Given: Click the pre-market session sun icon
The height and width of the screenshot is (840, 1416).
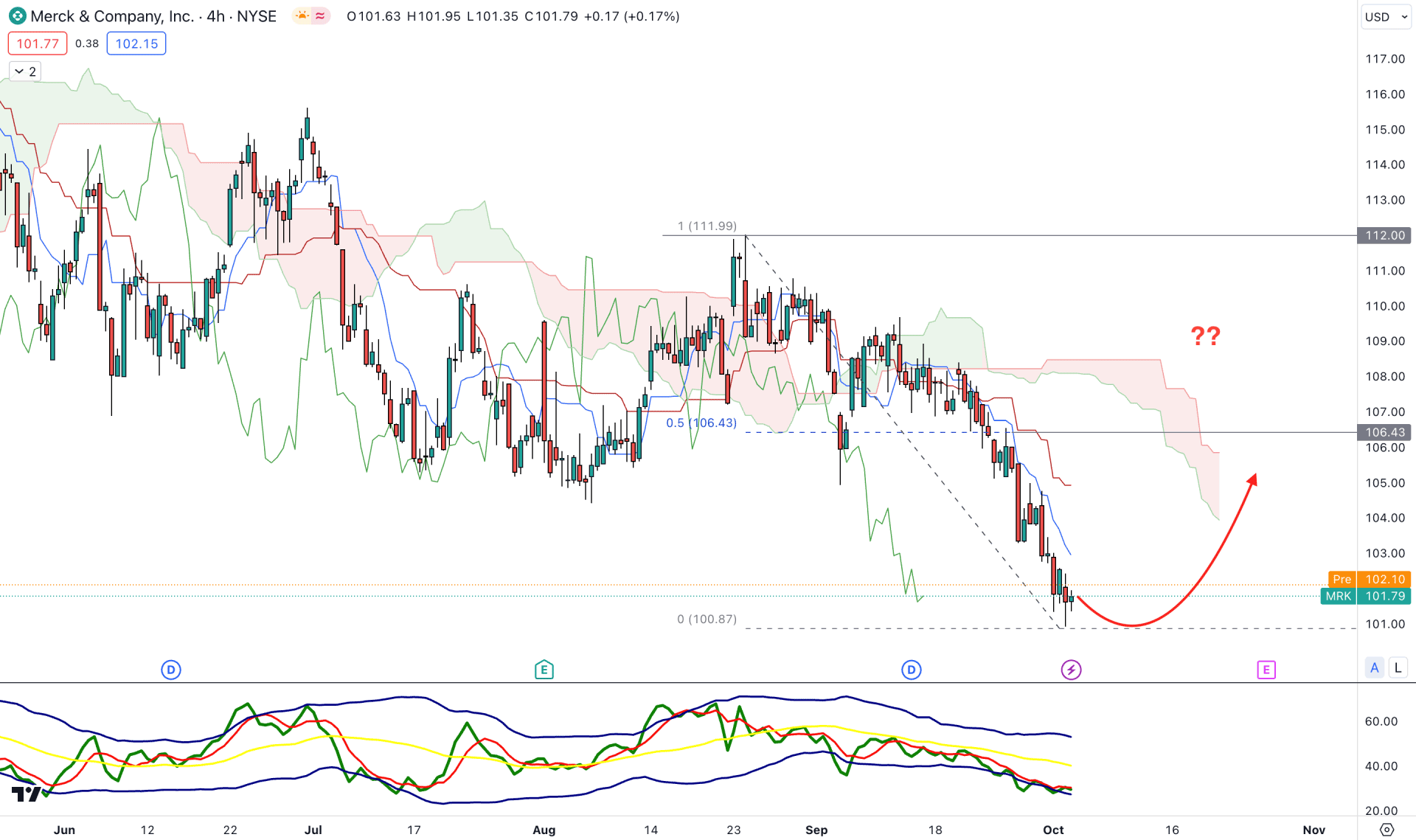Looking at the screenshot, I should (302, 16).
